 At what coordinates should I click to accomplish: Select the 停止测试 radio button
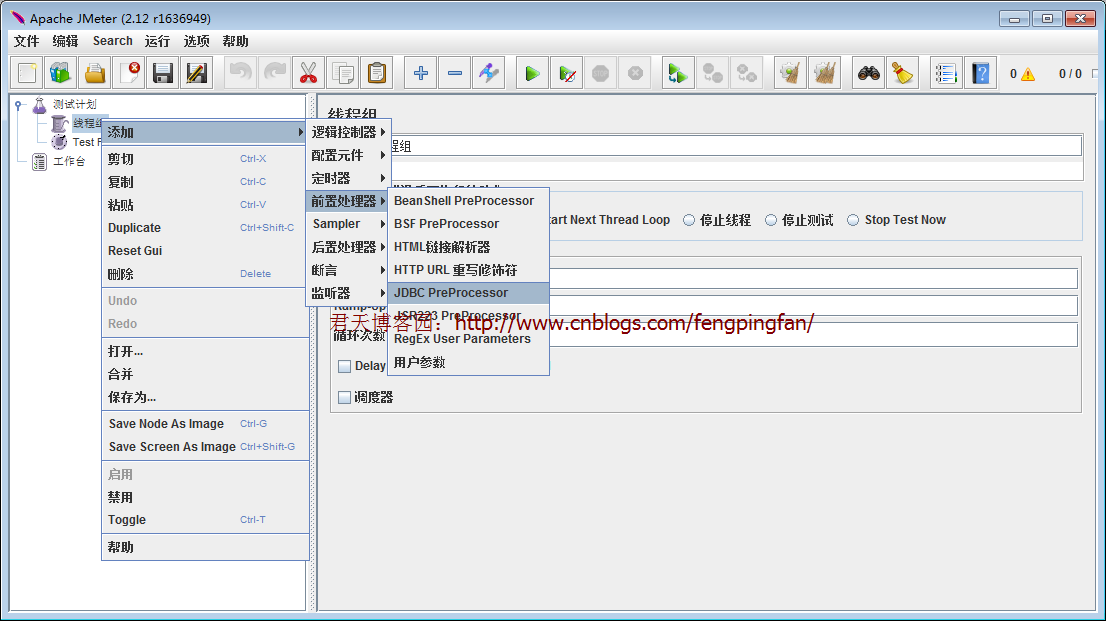[x=771, y=220]
